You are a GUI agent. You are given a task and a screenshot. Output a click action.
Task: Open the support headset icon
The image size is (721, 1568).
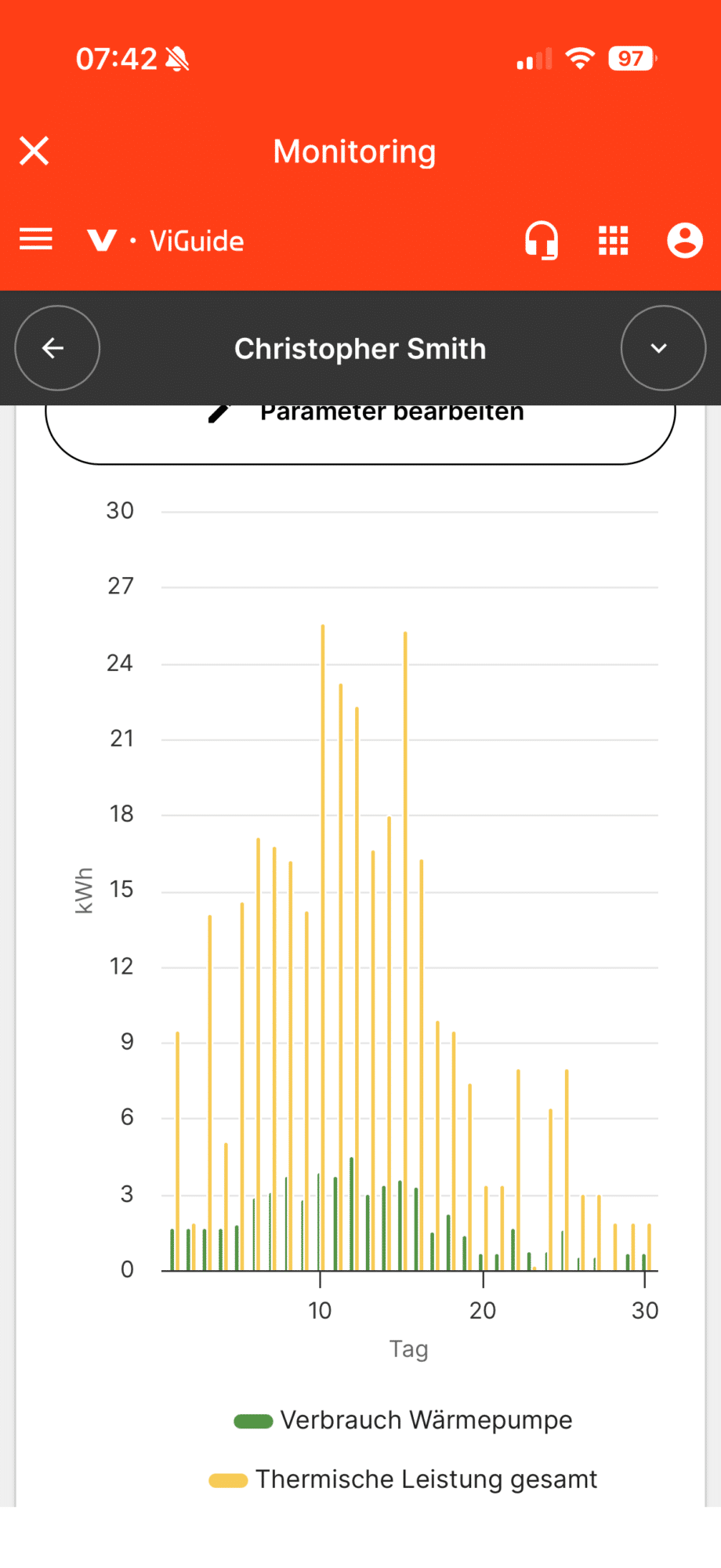click(542, 240)
